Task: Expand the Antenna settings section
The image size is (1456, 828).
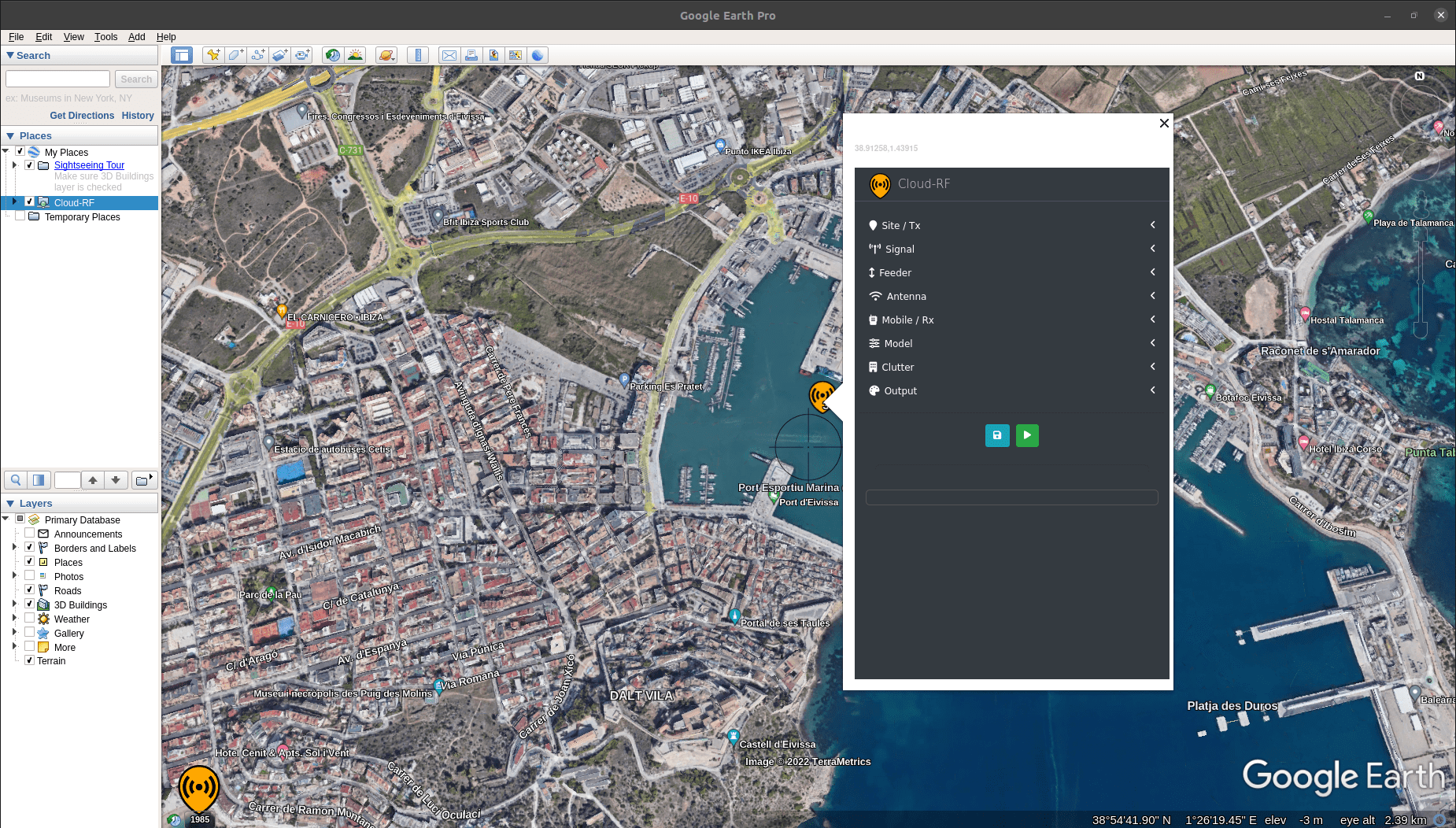Action: tap(1152, 296)
